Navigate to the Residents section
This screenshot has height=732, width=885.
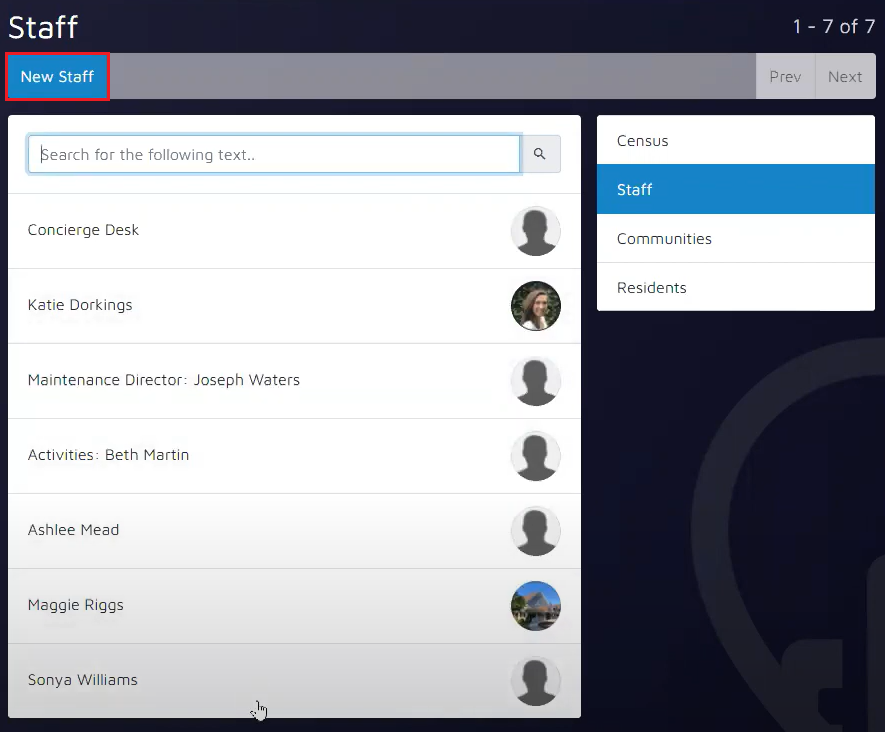735,288
